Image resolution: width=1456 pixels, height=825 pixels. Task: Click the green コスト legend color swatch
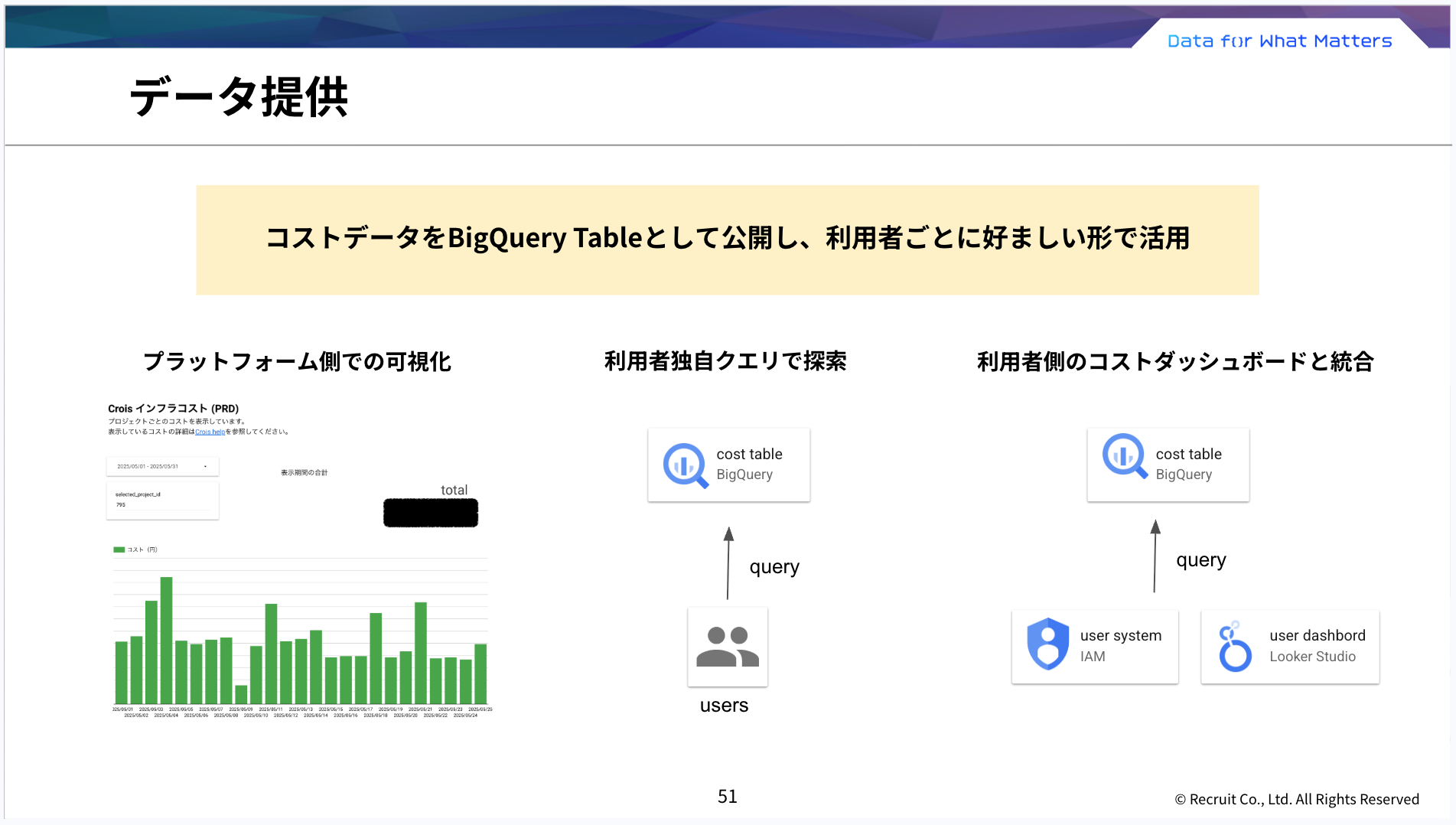(x=119, y=549)
